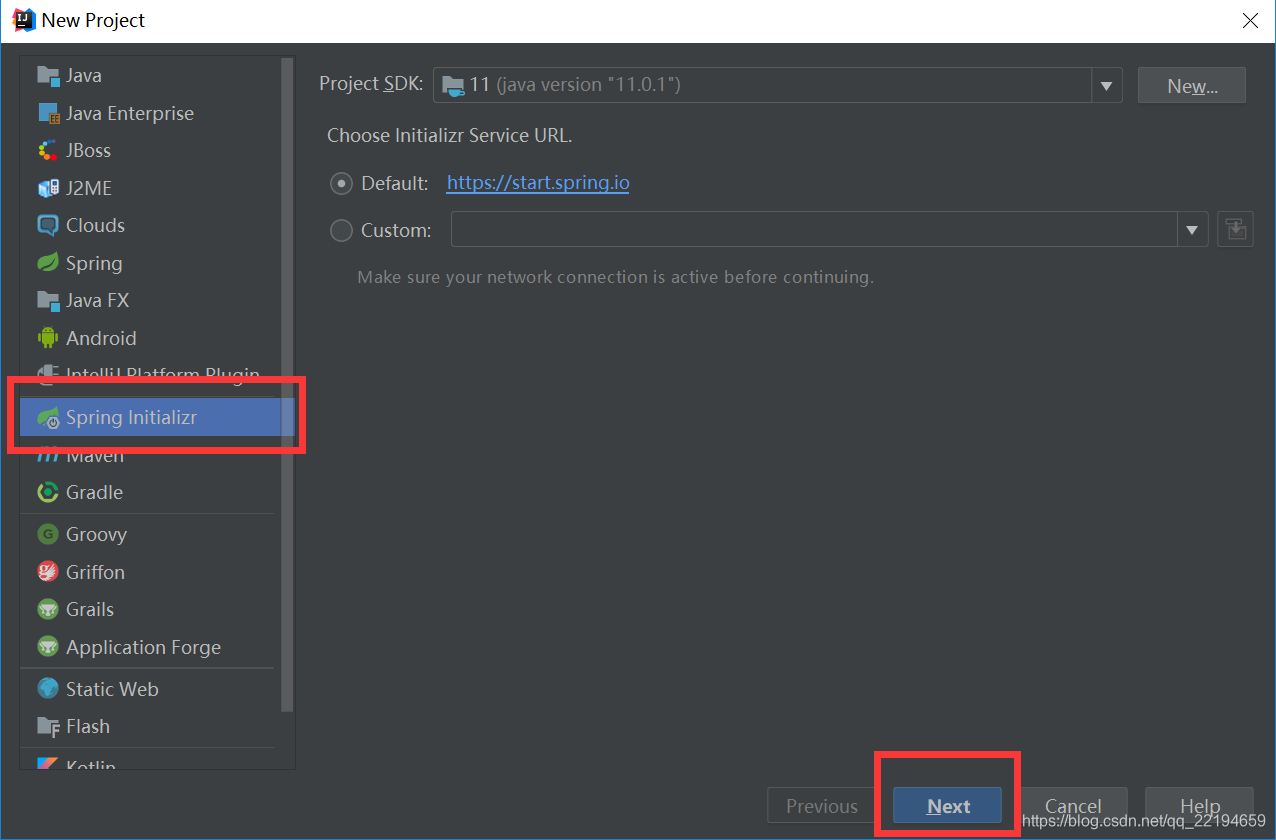Open the https://start.spring.io link

click(x=538, y=183)
